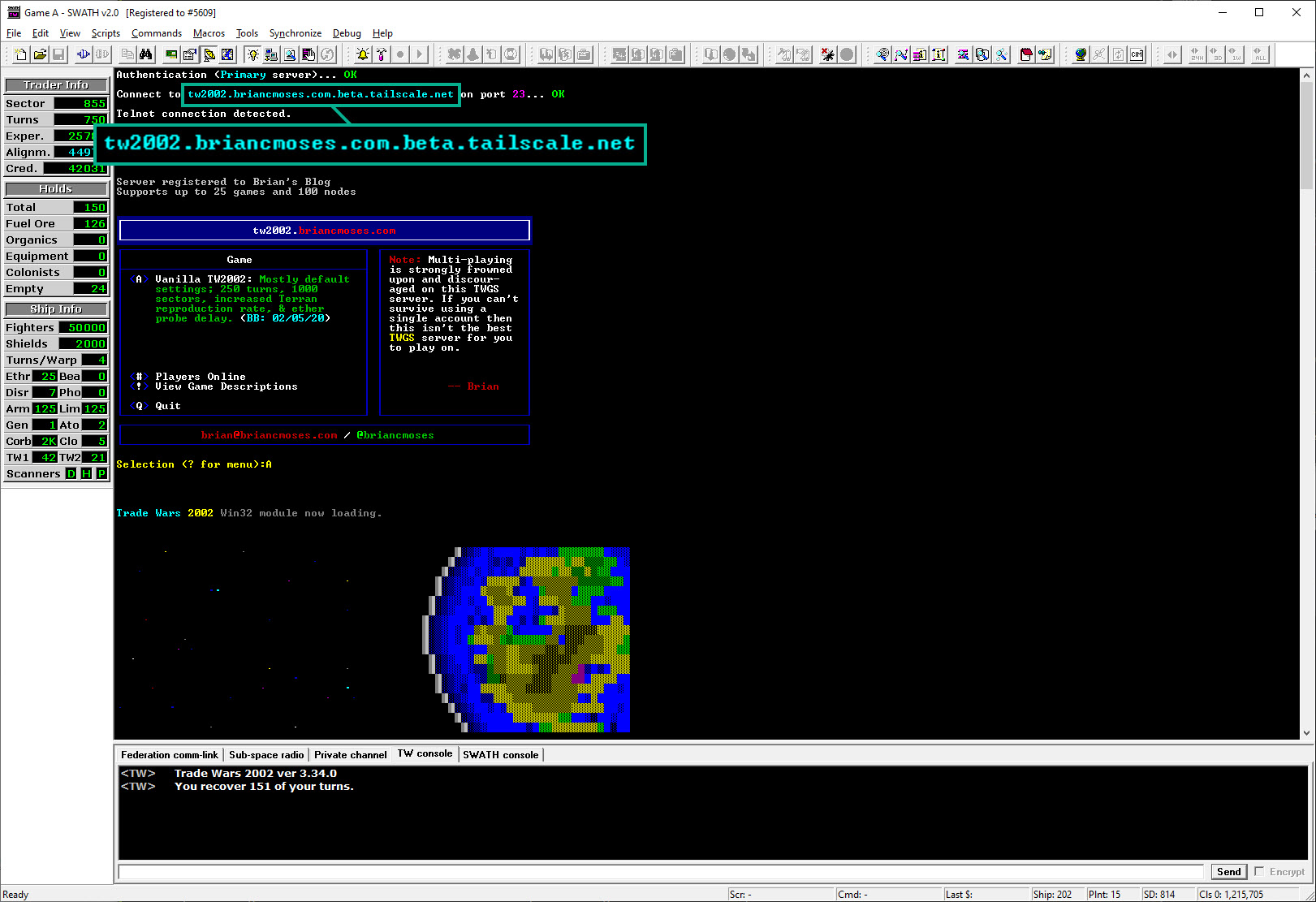Open the Tools menu

tap(247, 33)
